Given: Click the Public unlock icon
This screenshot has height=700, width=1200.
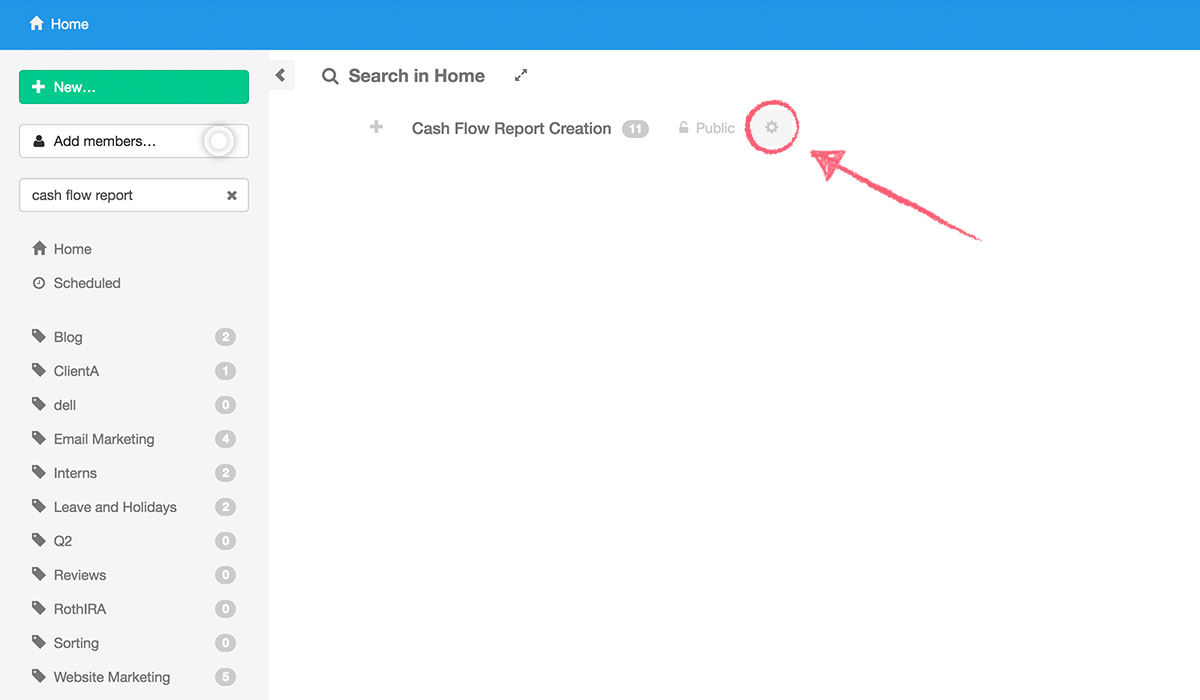Looking at the screenshot, I should [684, 128].
